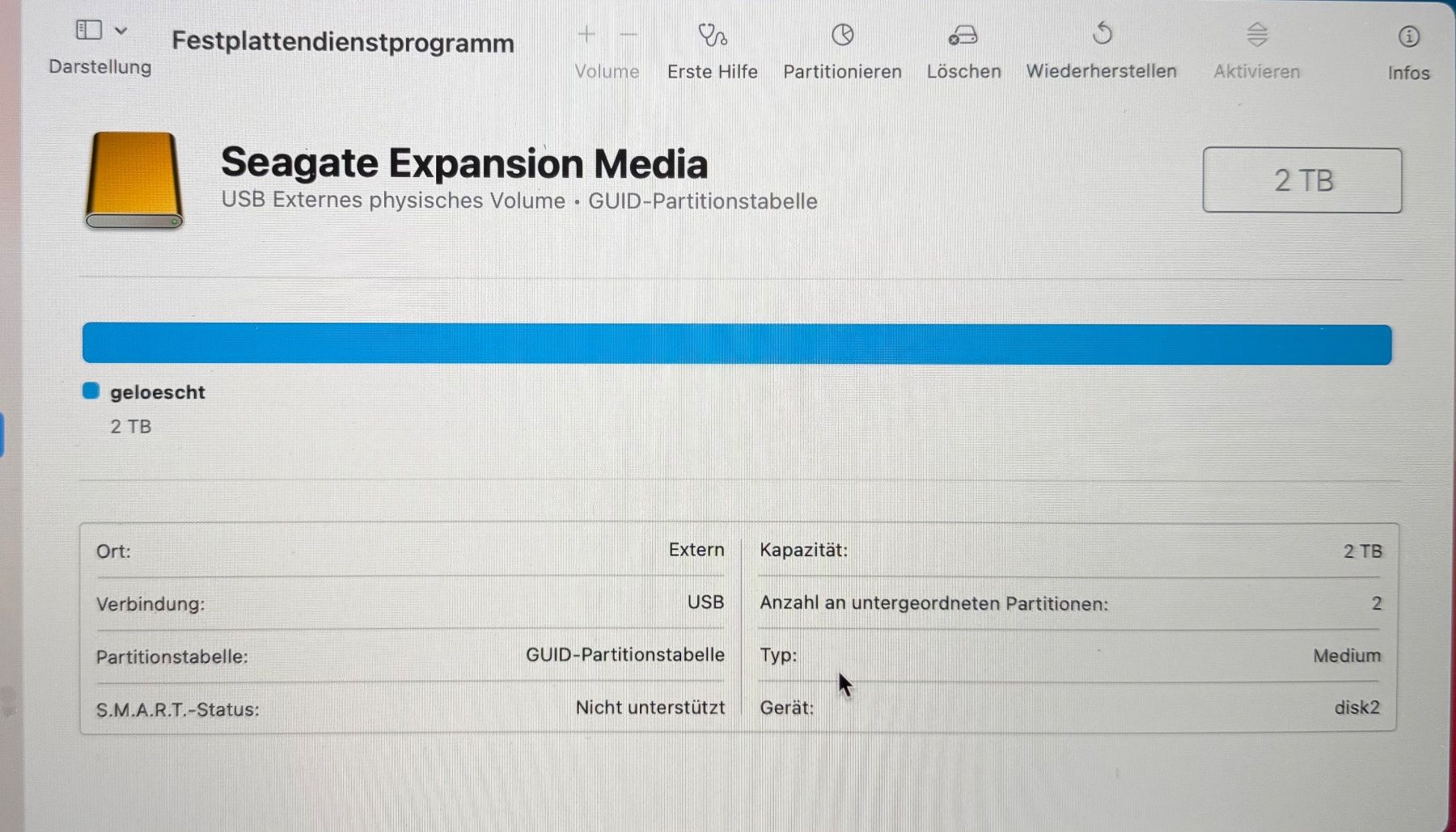Image resolution: width=1456 pixels, height=832 pixels.
Task: Click the Kapazität 2 TB value
Action: click(x=1363, y=551)
